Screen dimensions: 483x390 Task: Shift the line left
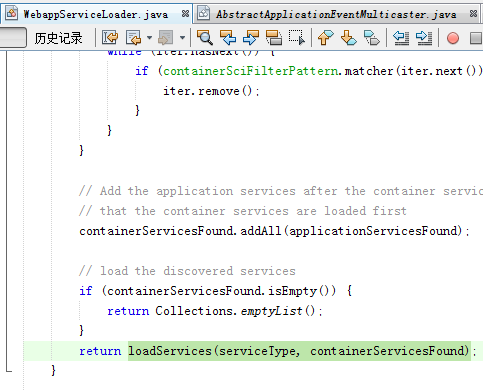(401, 38)
